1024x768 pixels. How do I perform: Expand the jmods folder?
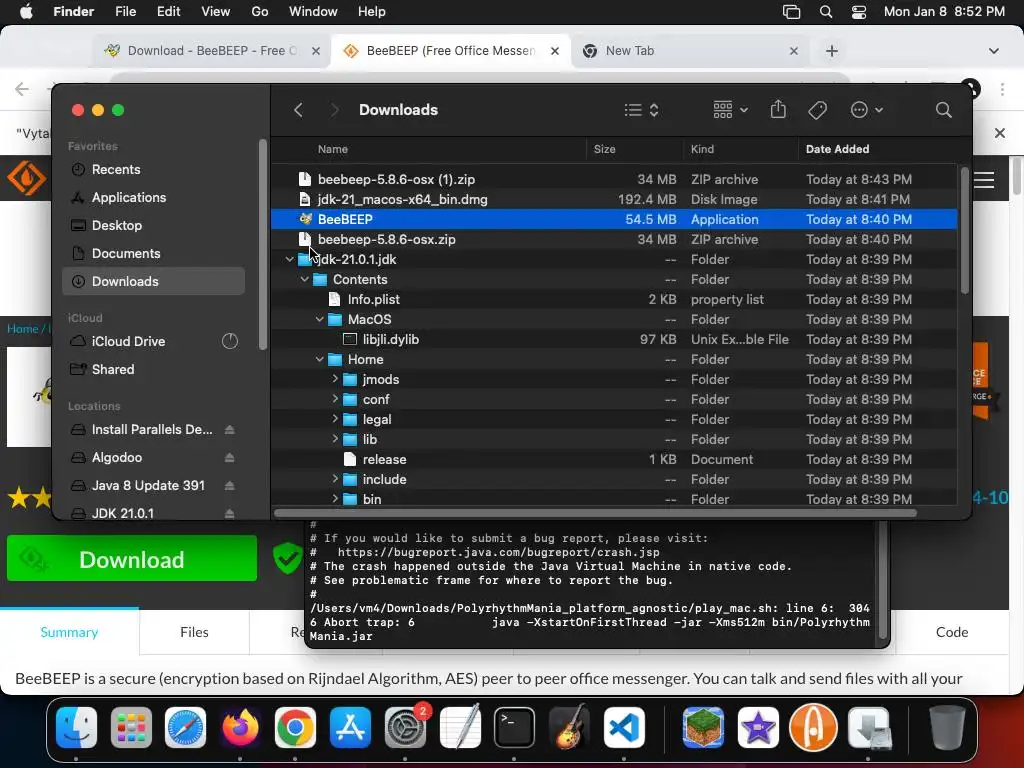[334, 379]
